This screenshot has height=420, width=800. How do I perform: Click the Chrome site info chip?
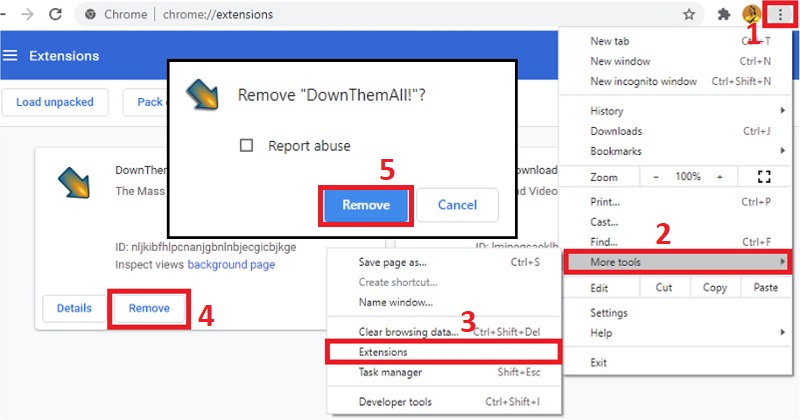116,14
